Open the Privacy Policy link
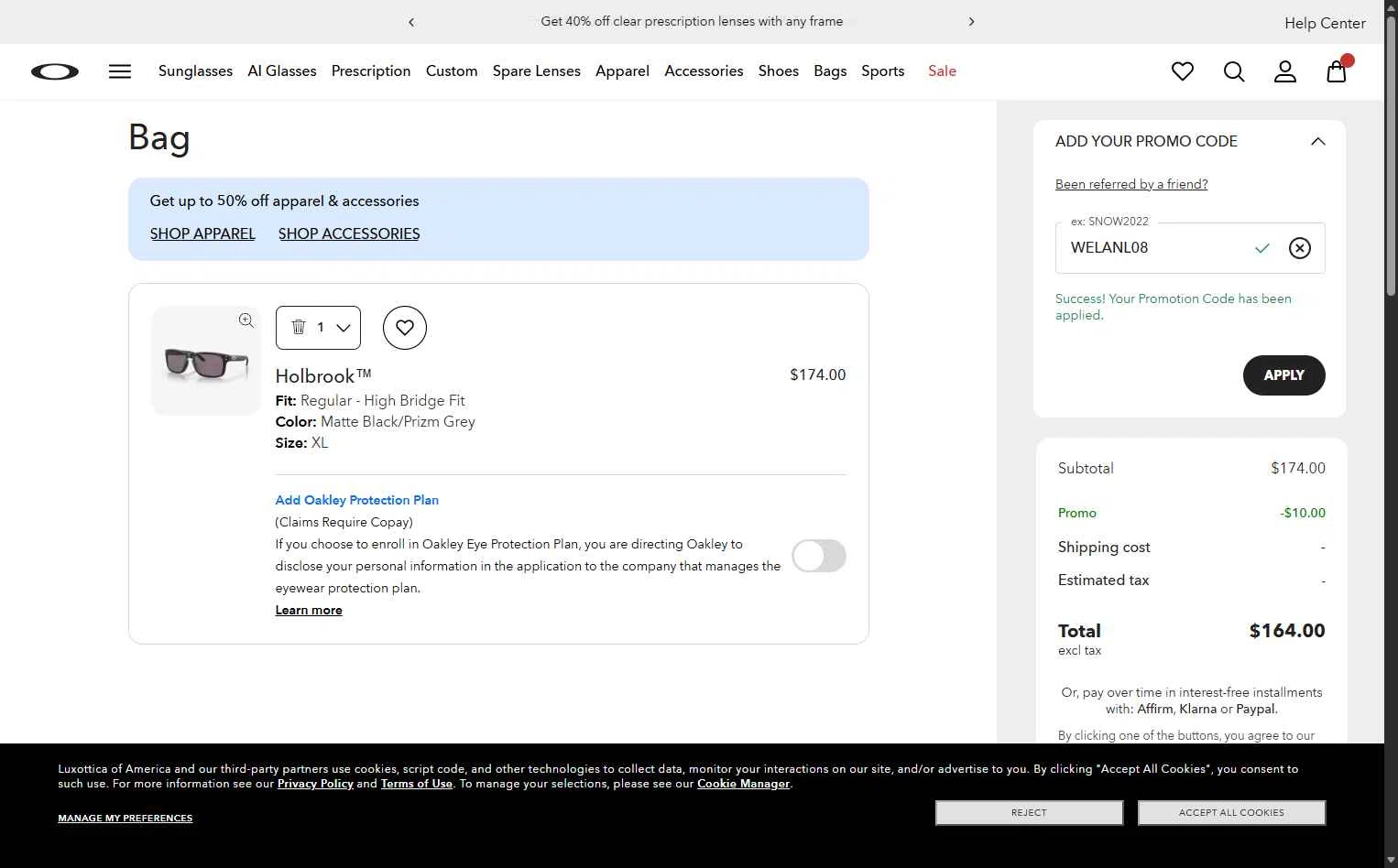 coord(315,784)
